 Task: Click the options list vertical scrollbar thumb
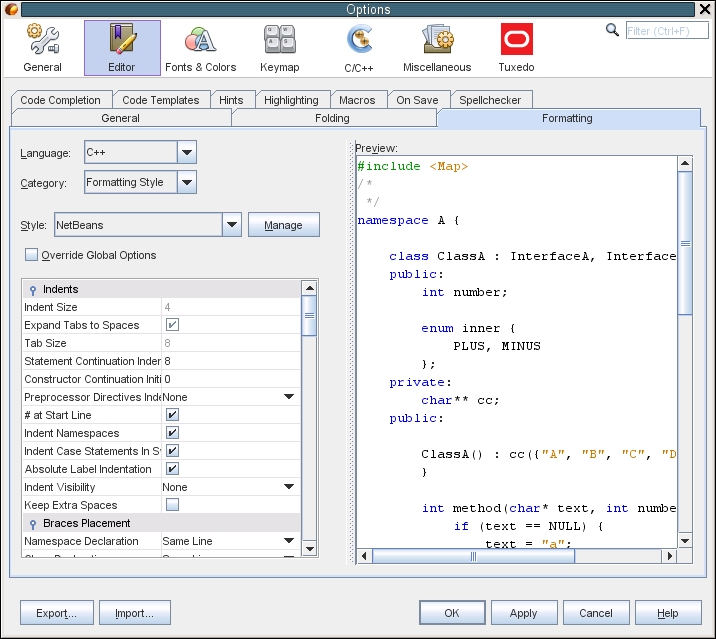(x=310, y=316)
